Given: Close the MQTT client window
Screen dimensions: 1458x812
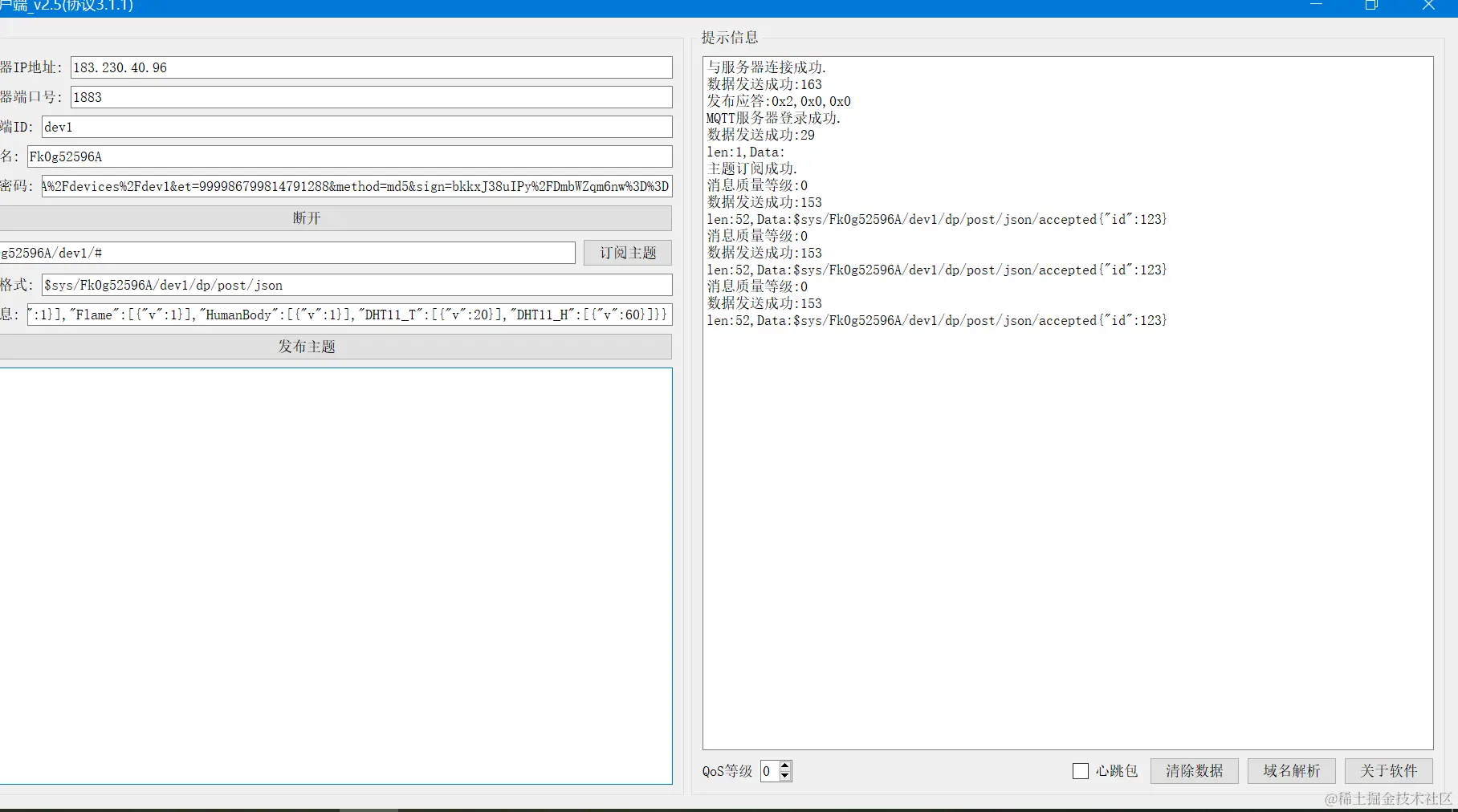Looking at the screenshot, I should [x=1428, y=6].
